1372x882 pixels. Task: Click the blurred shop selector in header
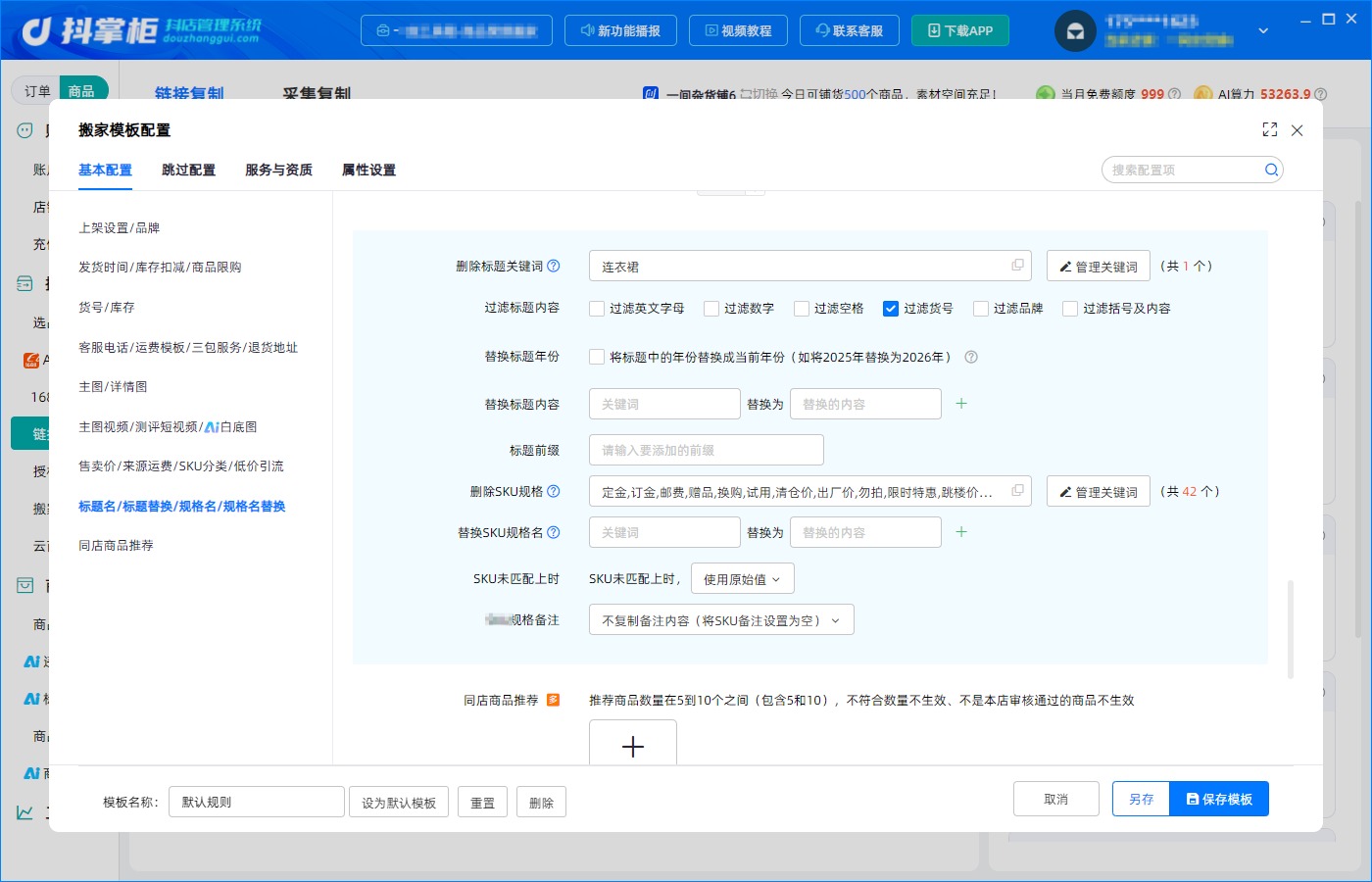(457, 30)
